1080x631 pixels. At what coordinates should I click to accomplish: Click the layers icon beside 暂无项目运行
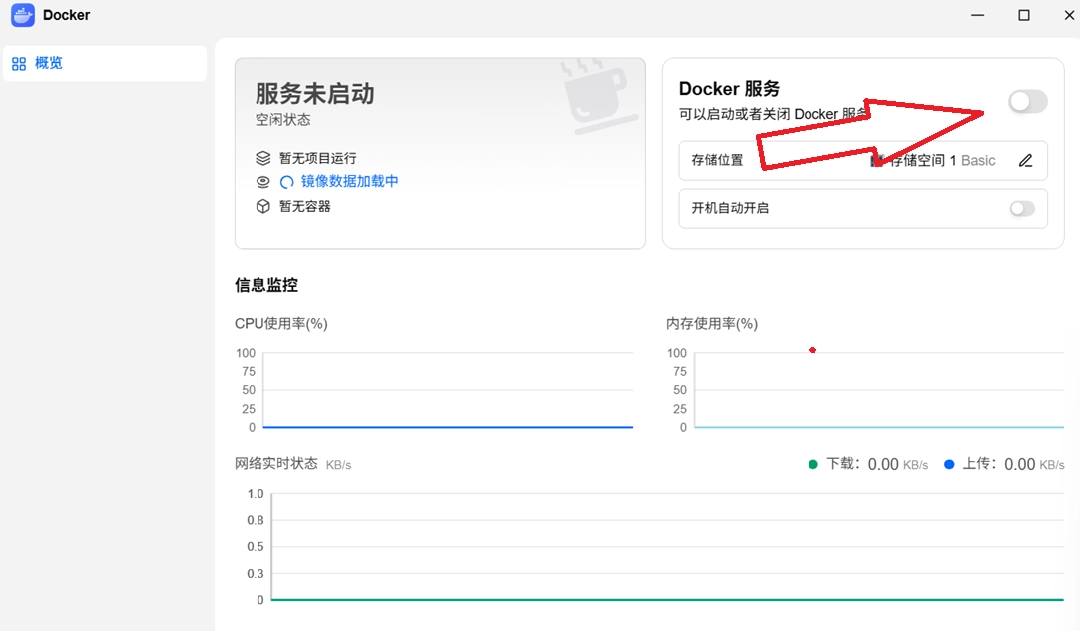(263, 158)
